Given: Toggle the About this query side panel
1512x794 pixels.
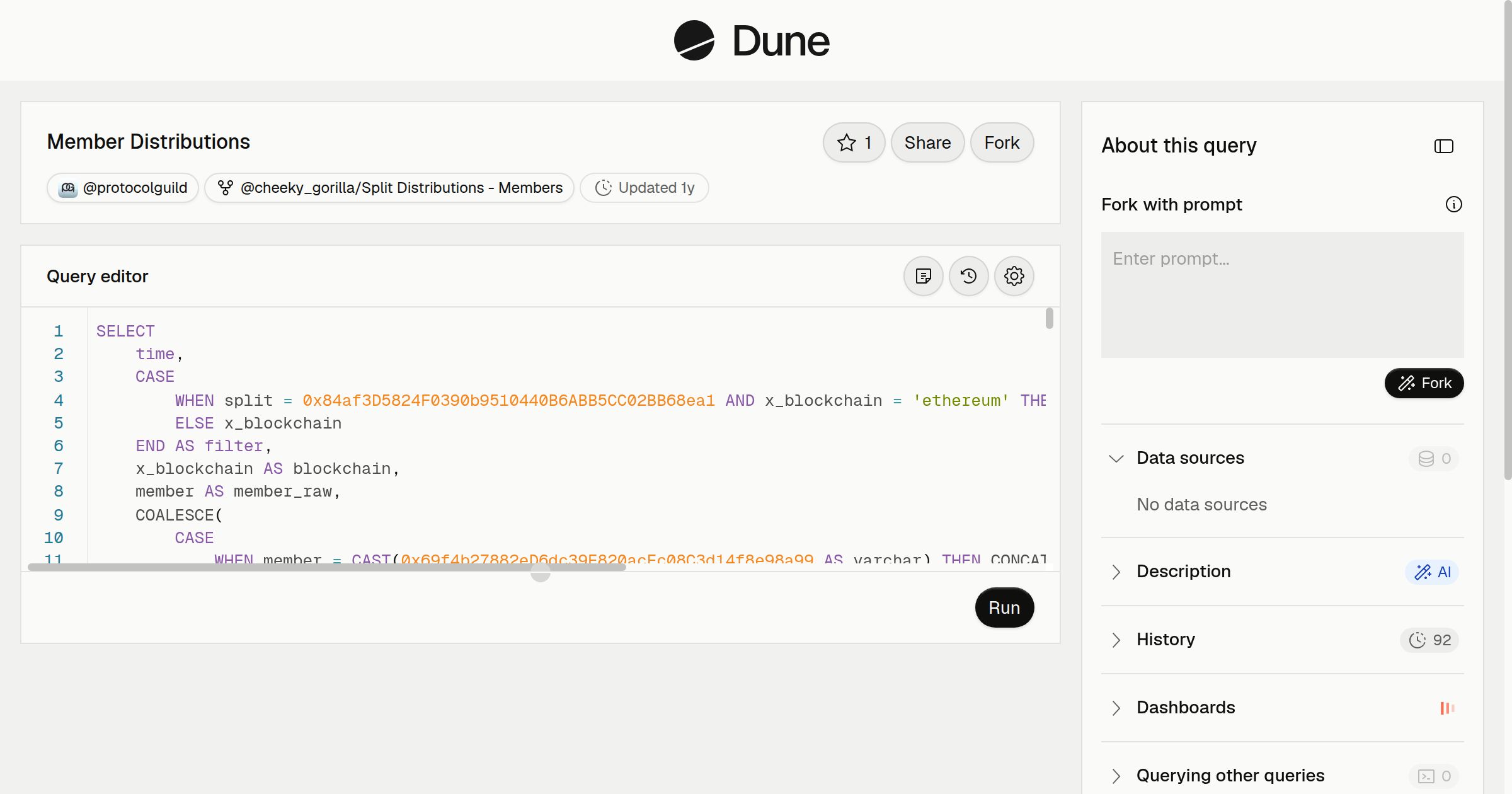Looking at the screenshot, I should click(x=1444, y=146).
